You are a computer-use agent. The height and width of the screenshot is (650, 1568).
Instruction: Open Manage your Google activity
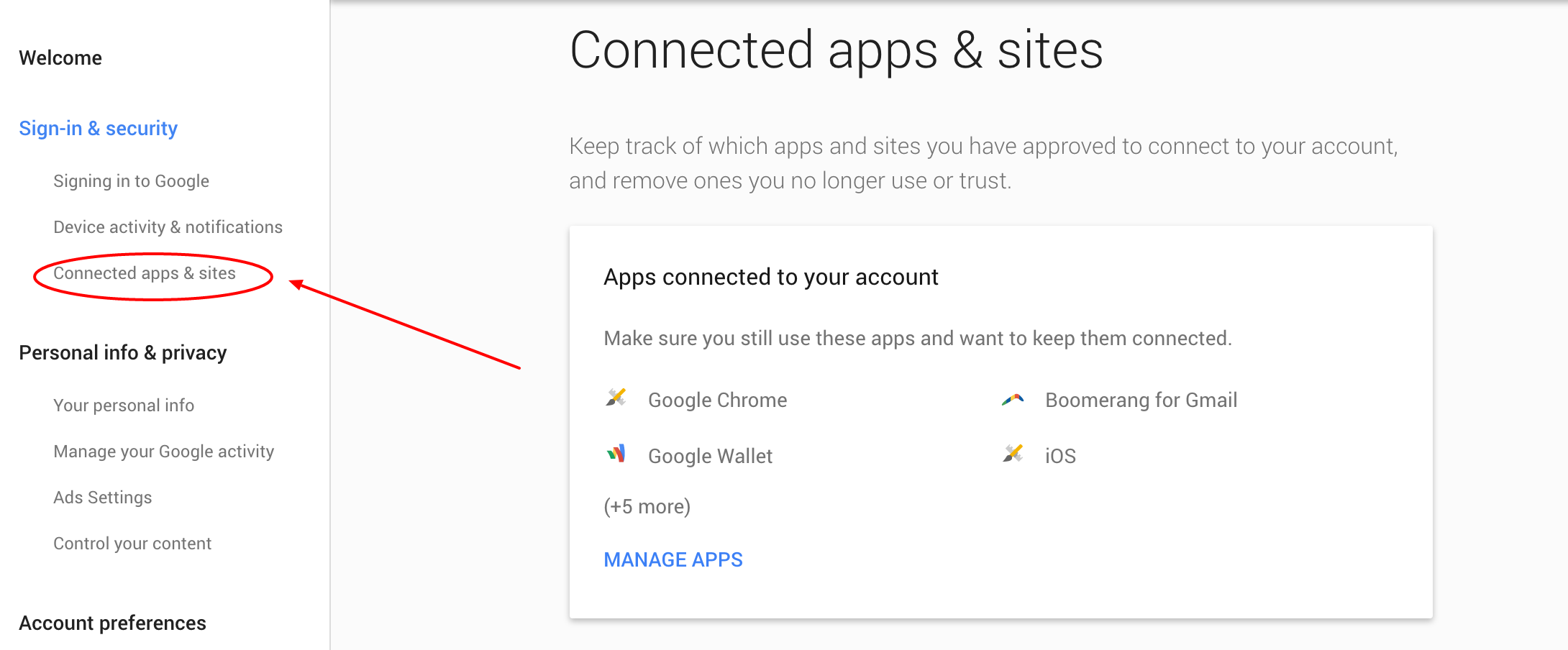point(163,452)
